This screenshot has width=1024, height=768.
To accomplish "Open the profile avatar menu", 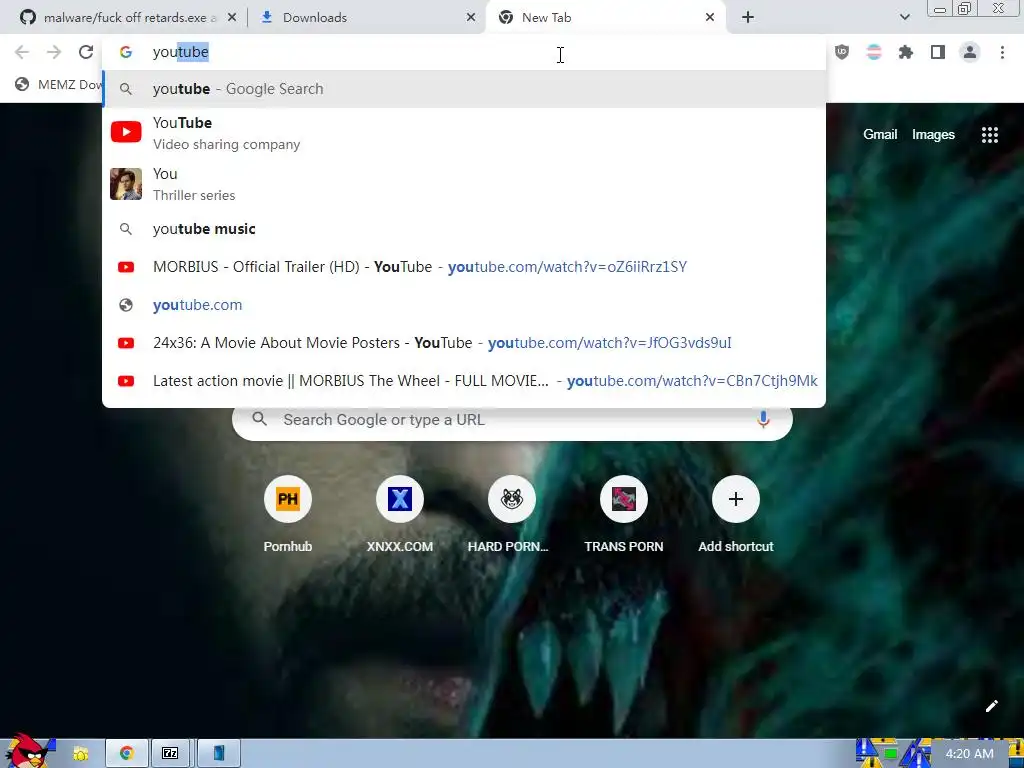I will coord(970,52).
